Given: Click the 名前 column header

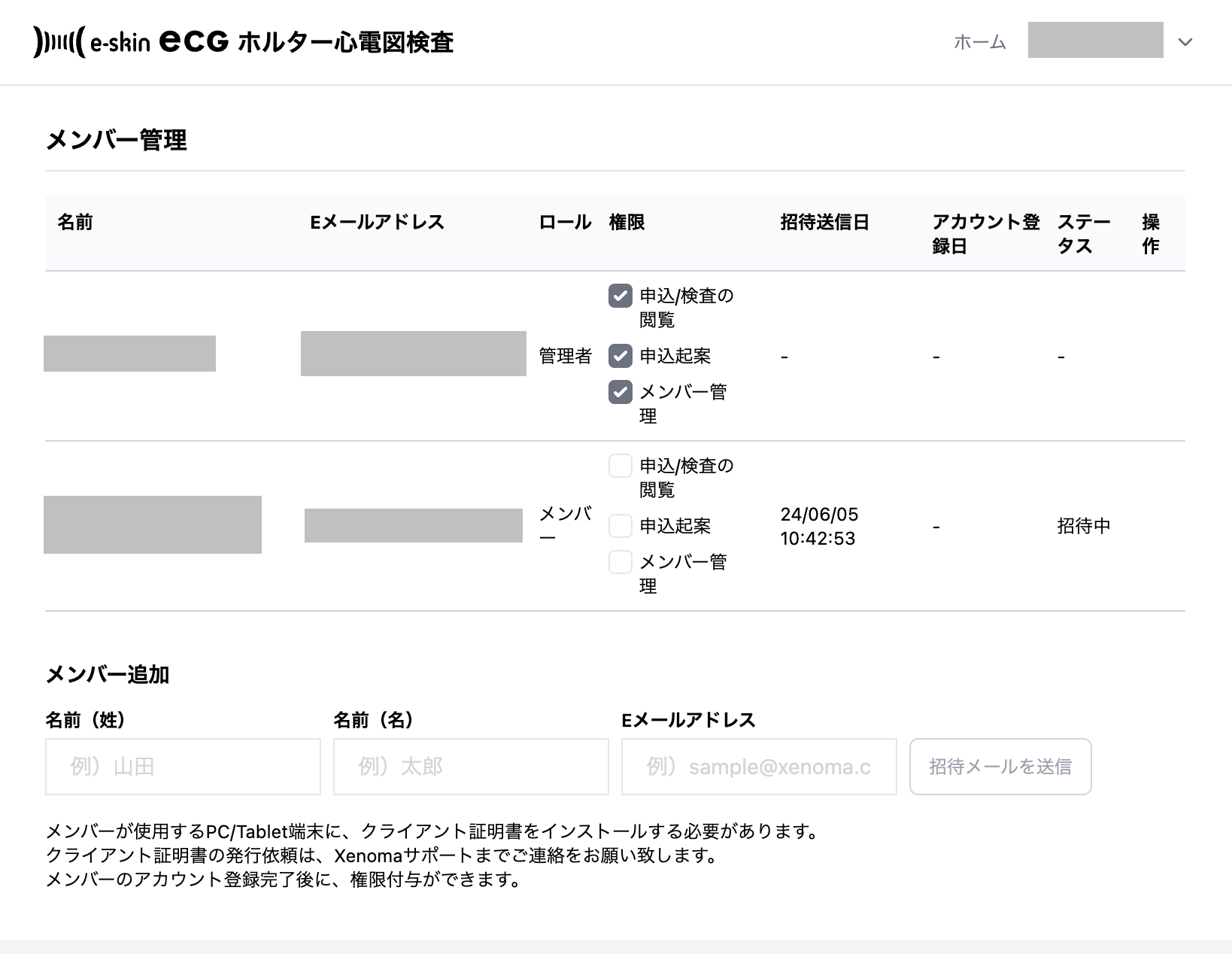Looking at the screenshot, I should (75, 222).
